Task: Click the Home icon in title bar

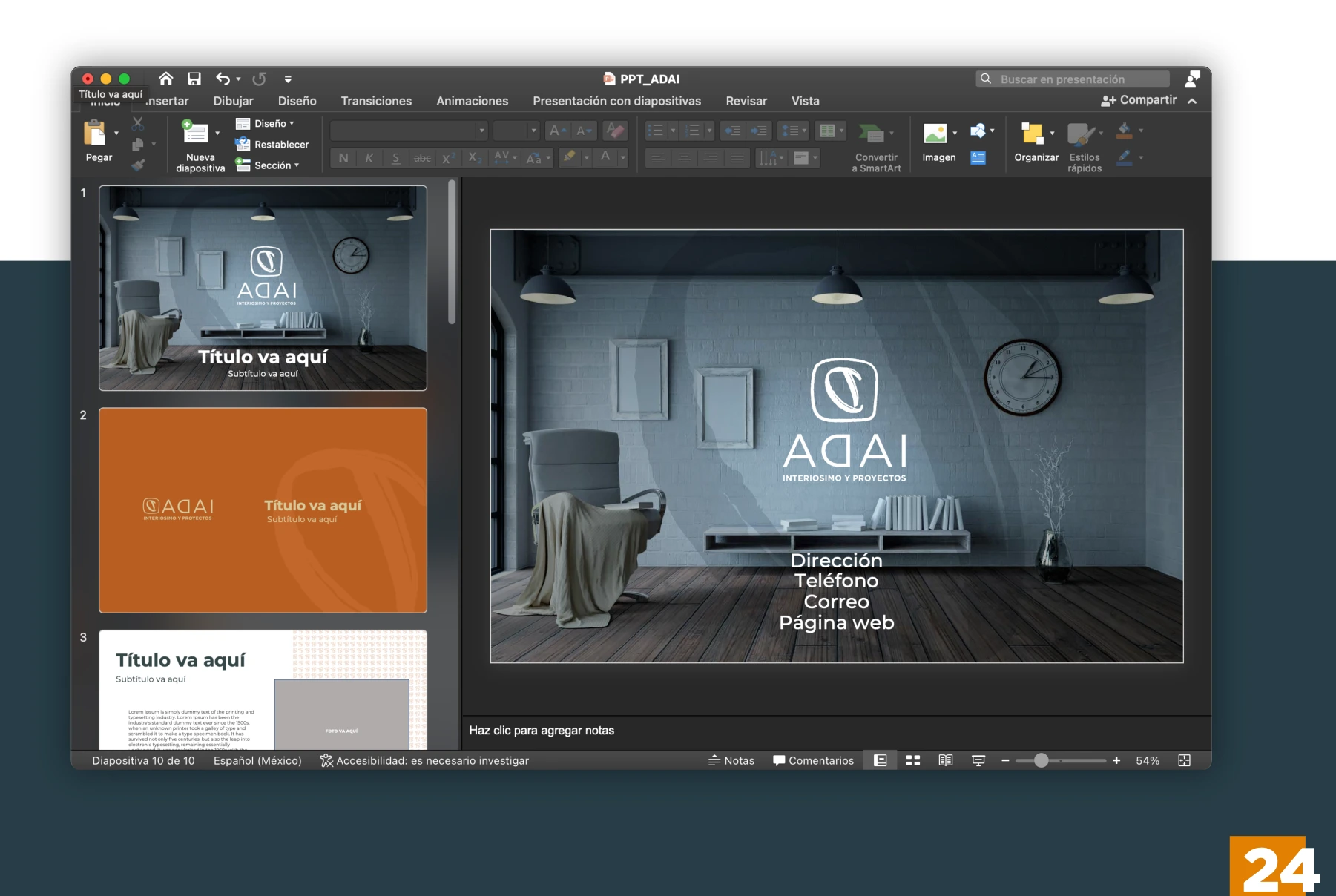Action: pos(166,79)
